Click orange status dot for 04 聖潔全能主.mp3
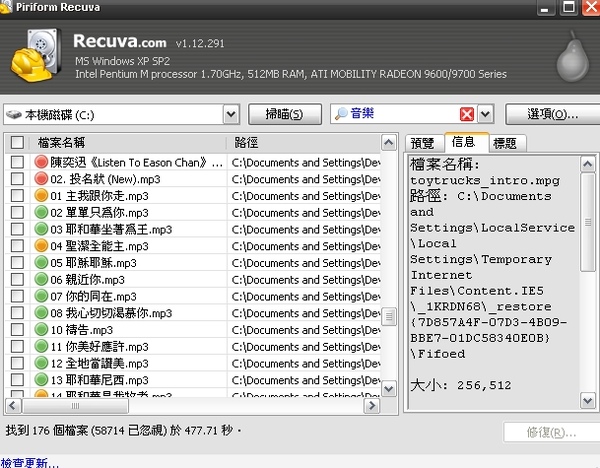The image size is (600, 468). pos(41,246)
